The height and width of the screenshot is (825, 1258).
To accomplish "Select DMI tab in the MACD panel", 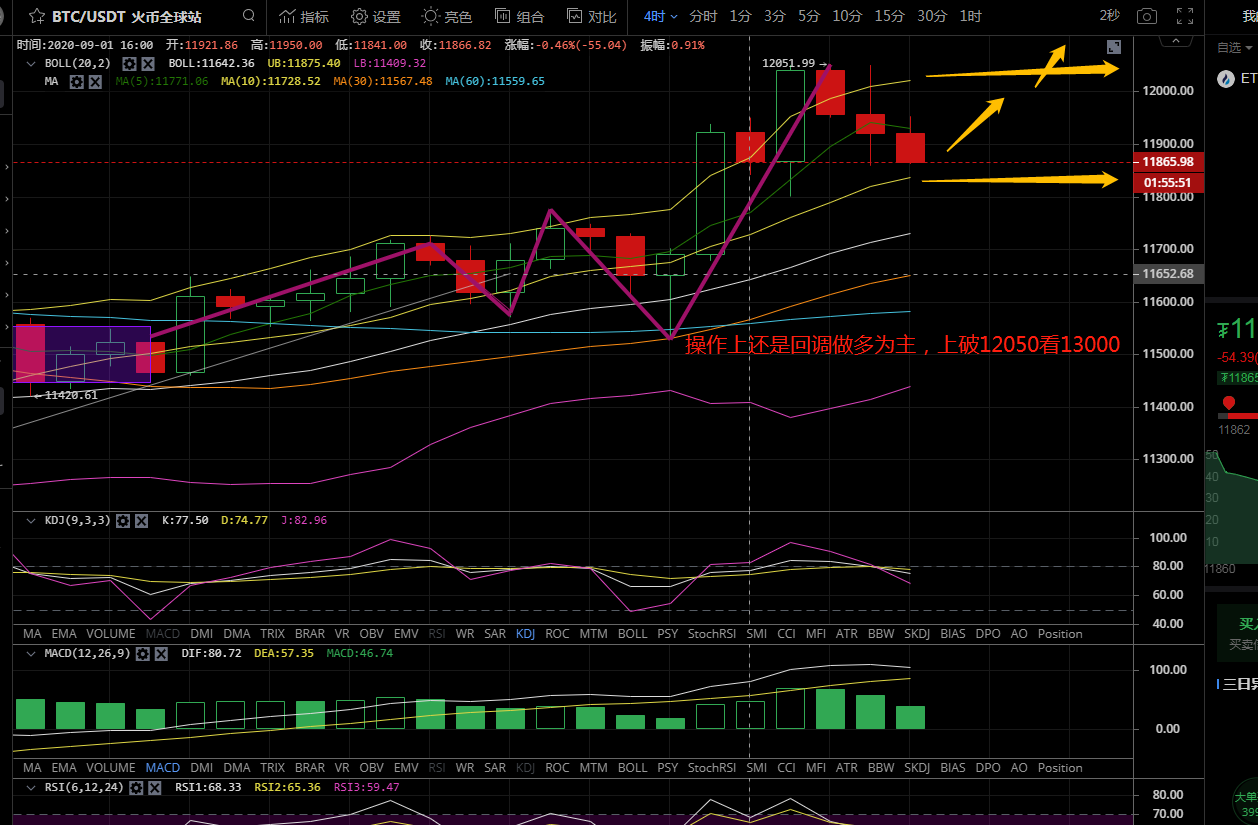I will (201, 768).
